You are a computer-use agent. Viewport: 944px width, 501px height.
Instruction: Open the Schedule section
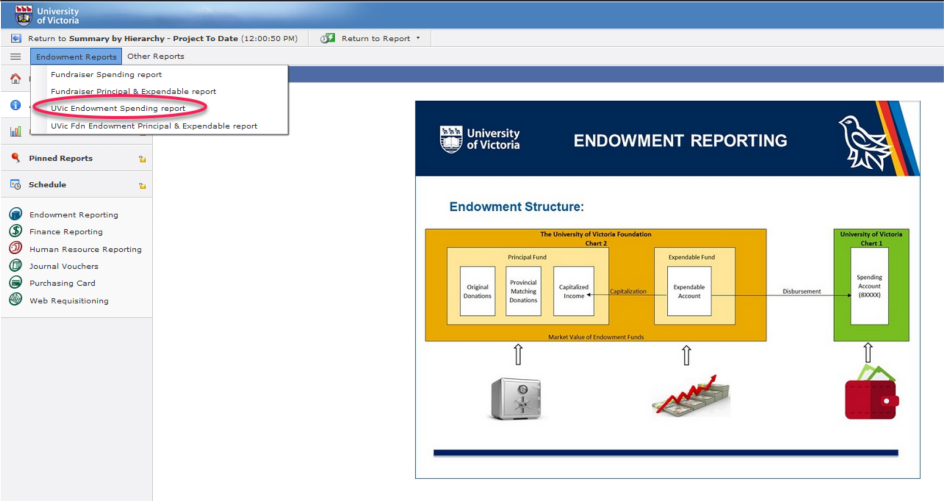(48, 185)
